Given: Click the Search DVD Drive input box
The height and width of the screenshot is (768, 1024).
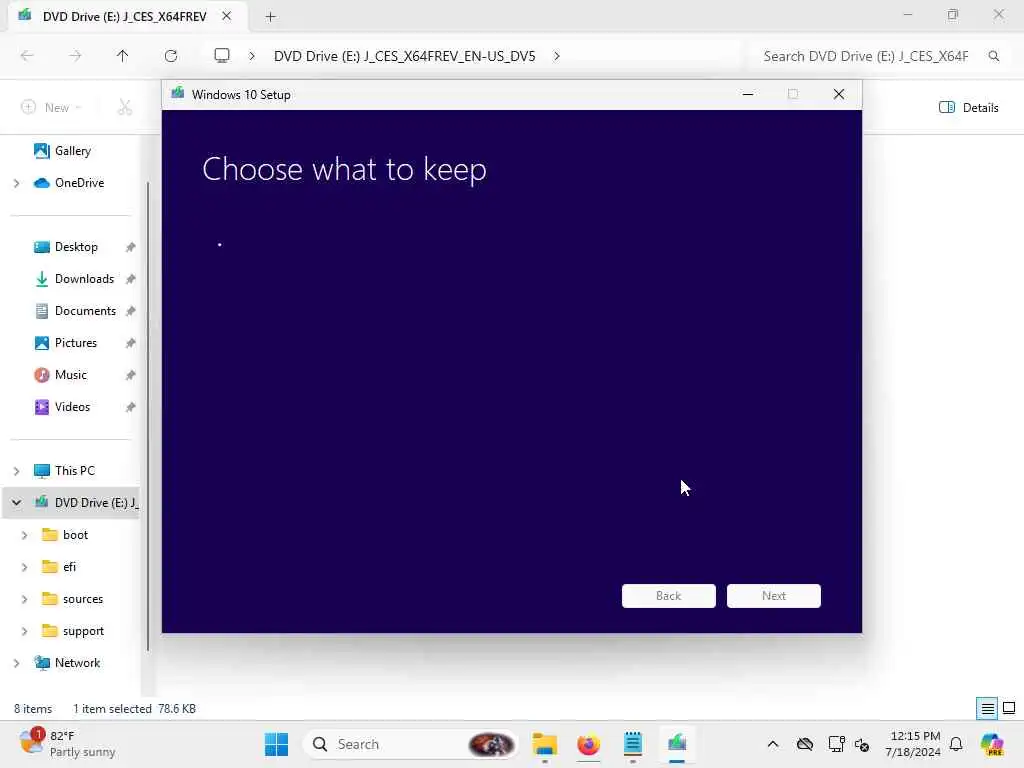Looking at the screenshot, I should (866, 56).
